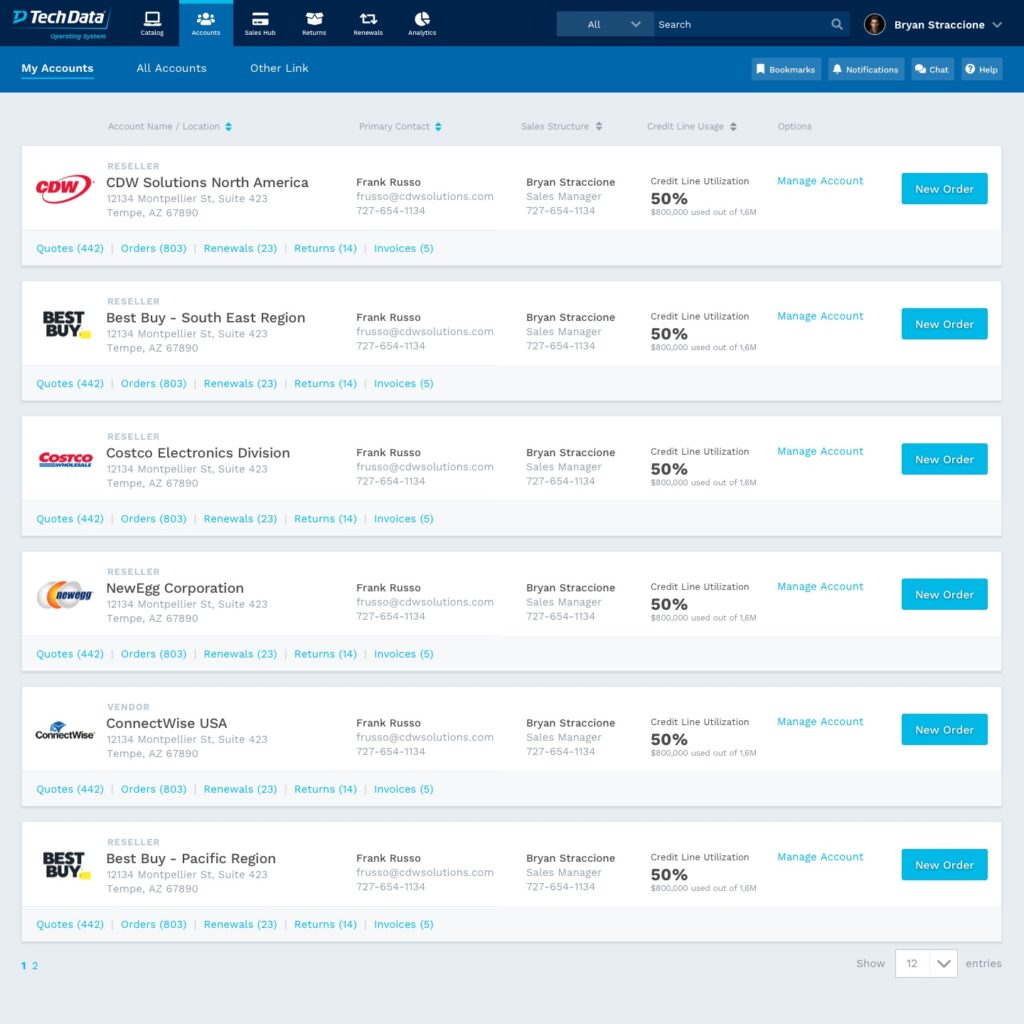Manage Account for NewEgg Corporation
Viewport: 1024px width, 1024px height.
click(x=820, y=586)
